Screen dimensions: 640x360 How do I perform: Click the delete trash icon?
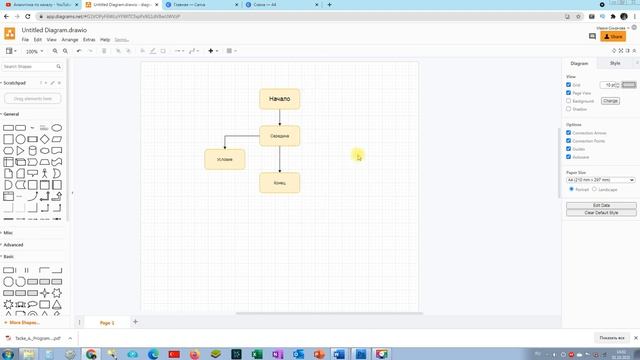104,51
